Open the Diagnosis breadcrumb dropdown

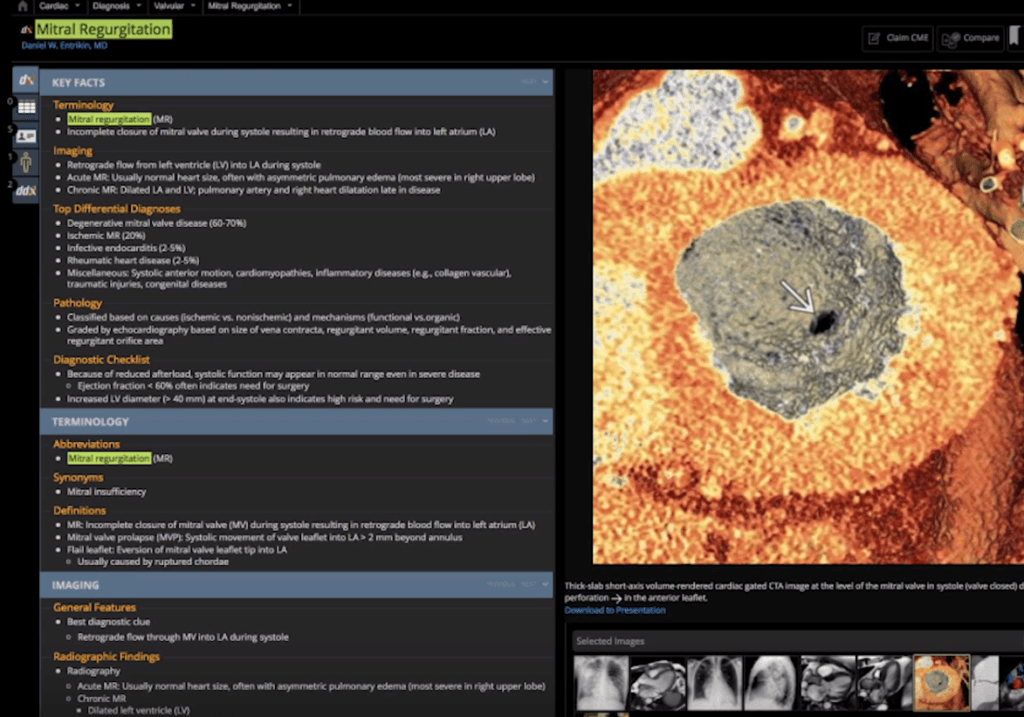click(x=116, y=6)
